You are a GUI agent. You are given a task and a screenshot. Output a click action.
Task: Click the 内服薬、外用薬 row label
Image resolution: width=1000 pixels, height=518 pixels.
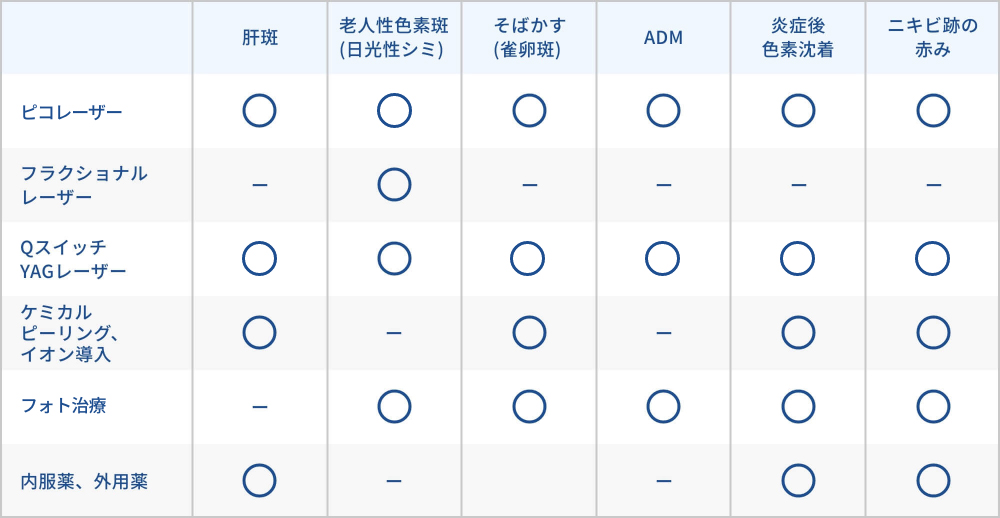[84, 481]
